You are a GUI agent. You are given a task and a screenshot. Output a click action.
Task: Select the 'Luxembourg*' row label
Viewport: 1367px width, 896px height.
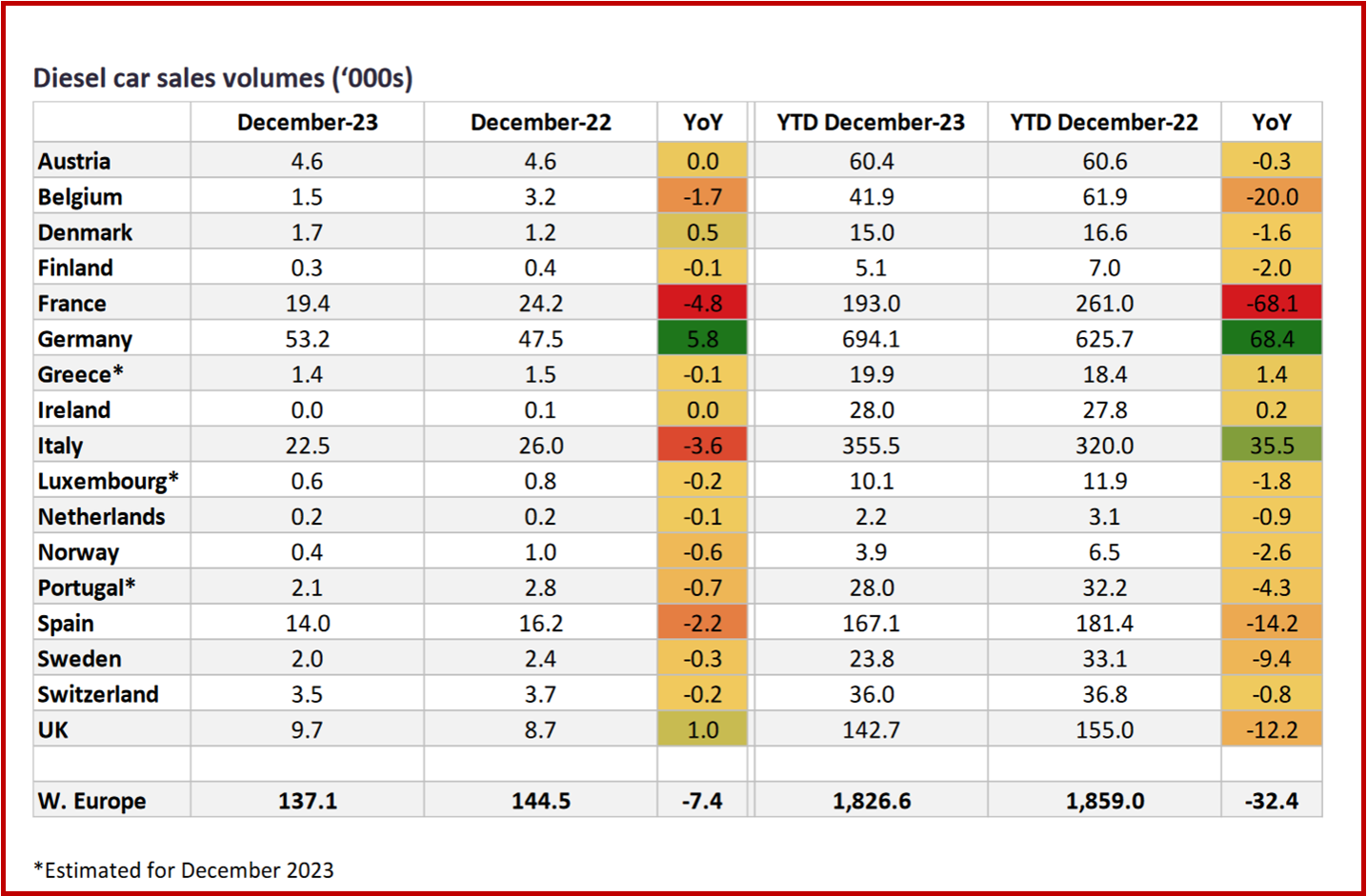(109, 481)
